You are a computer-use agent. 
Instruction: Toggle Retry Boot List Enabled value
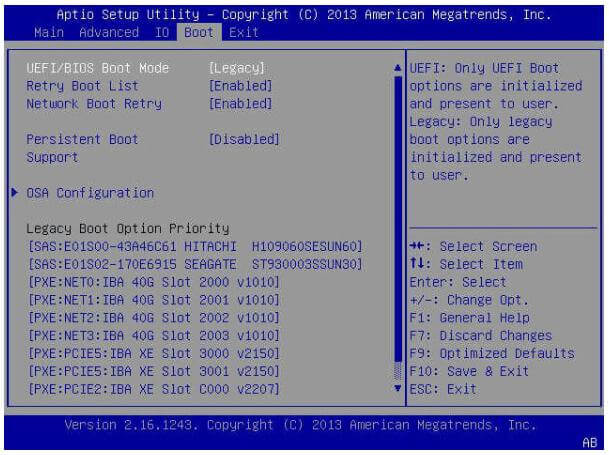tap(240, 86)
